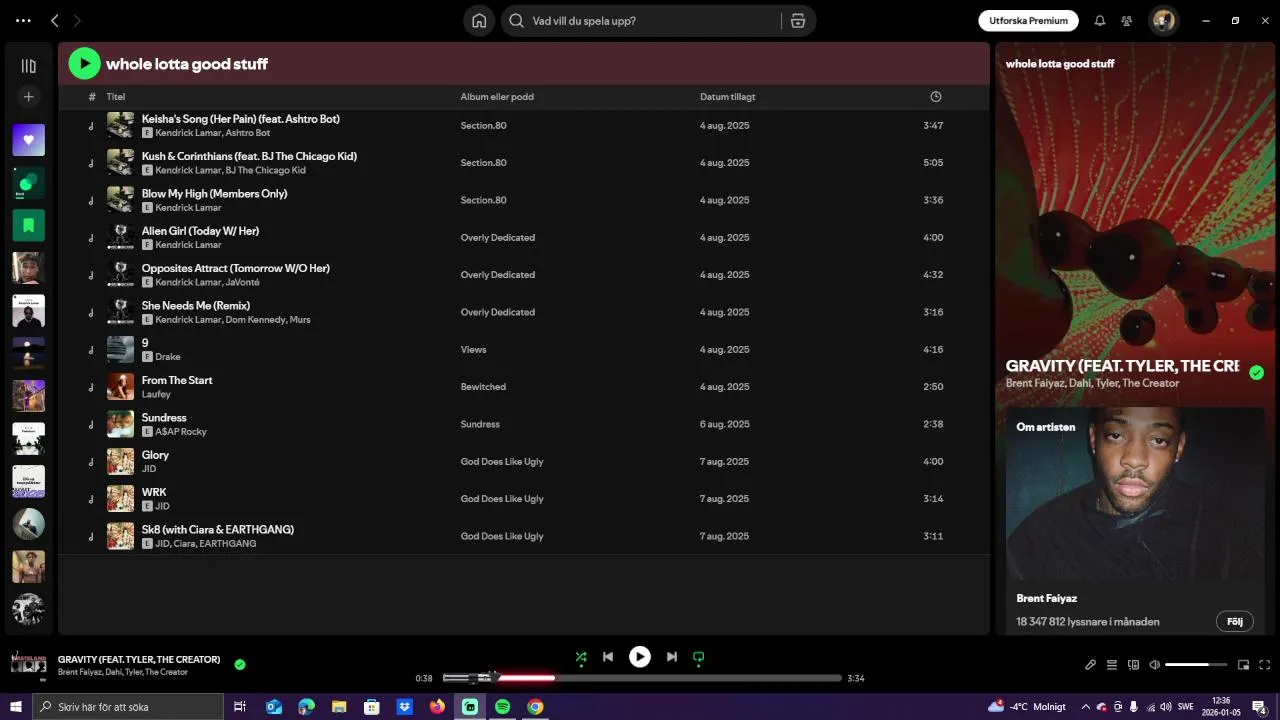The width and height of the screenshot is (1280, 720).
Task: Toggle saved checkmark beside bottom track title
Action: point(240,664)
